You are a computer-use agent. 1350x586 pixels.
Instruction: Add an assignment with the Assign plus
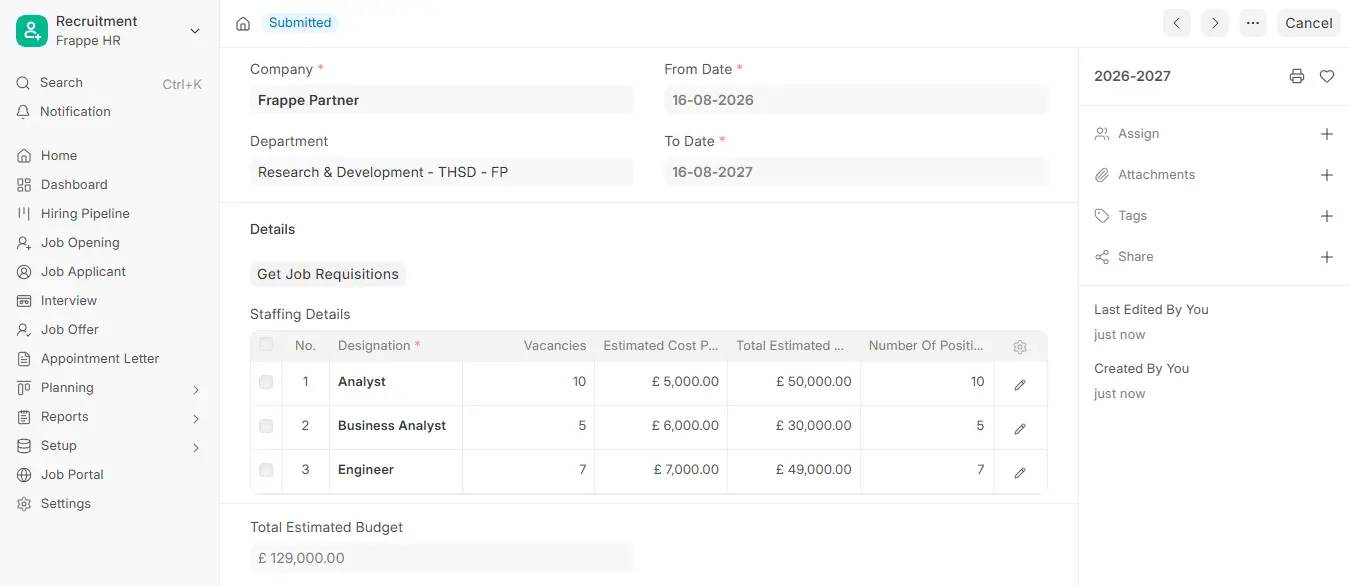pyautogui.click(x=1327, y=134)
